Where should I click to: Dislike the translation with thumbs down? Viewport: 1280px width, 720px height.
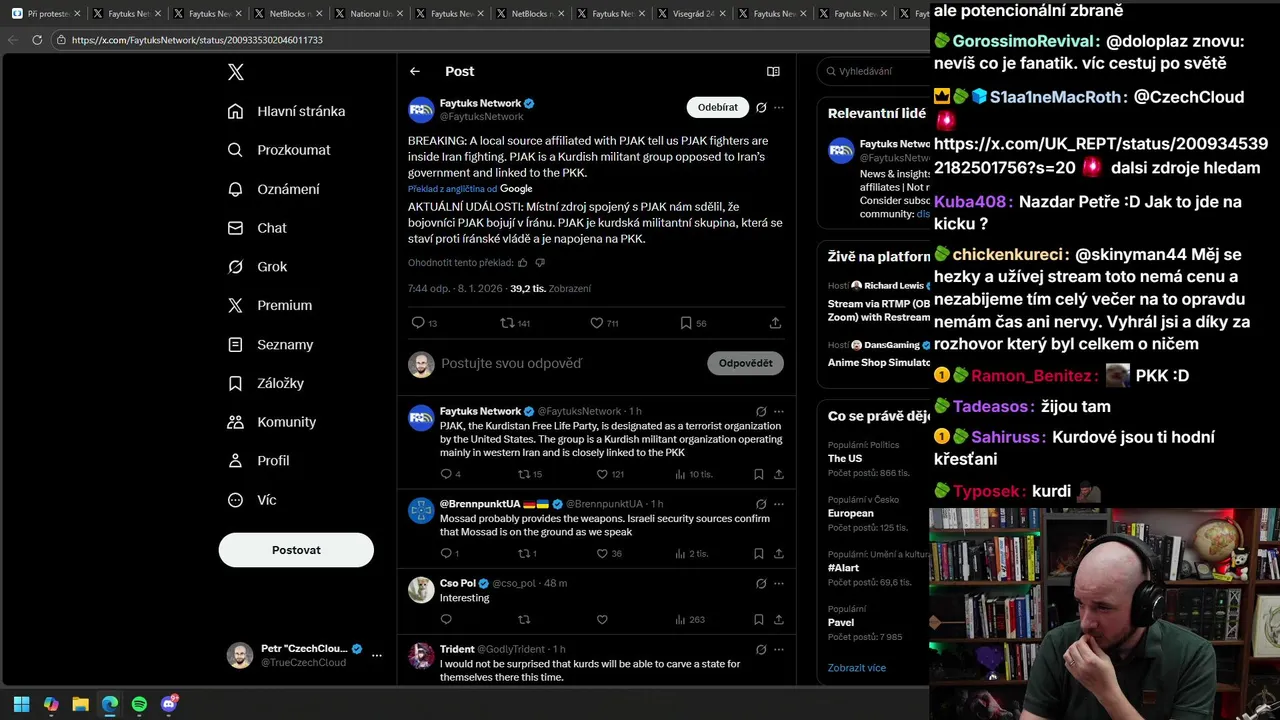click(x=540, y=263)
